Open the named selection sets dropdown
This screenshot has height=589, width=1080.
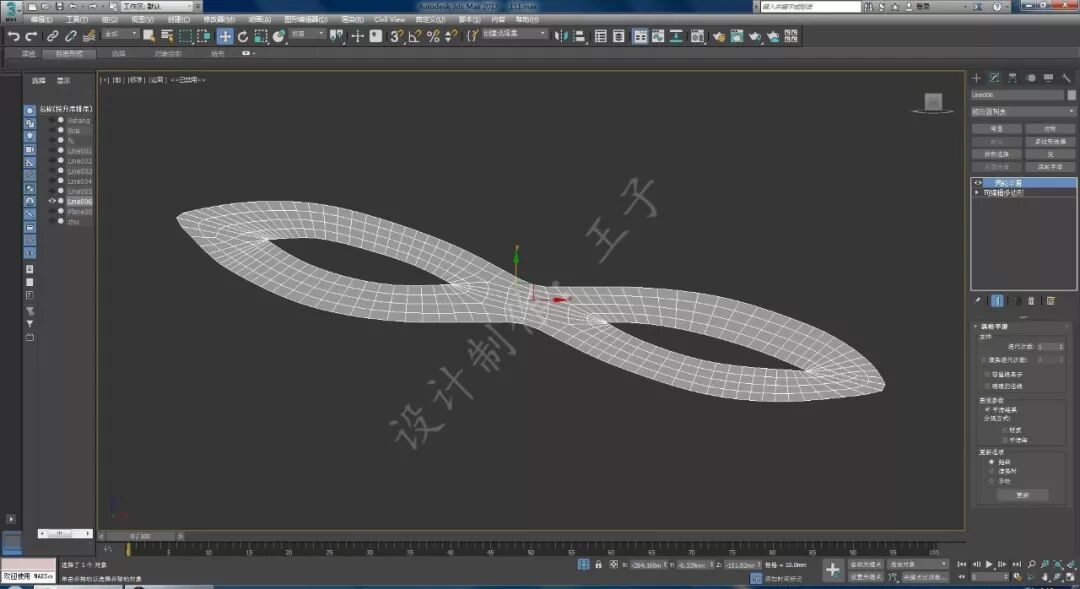515,34
